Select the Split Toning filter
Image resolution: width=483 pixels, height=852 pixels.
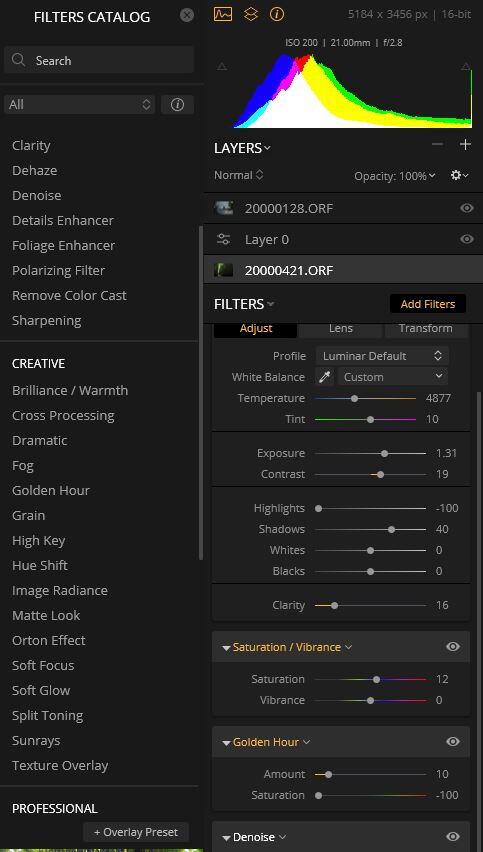tap(48, 716)
